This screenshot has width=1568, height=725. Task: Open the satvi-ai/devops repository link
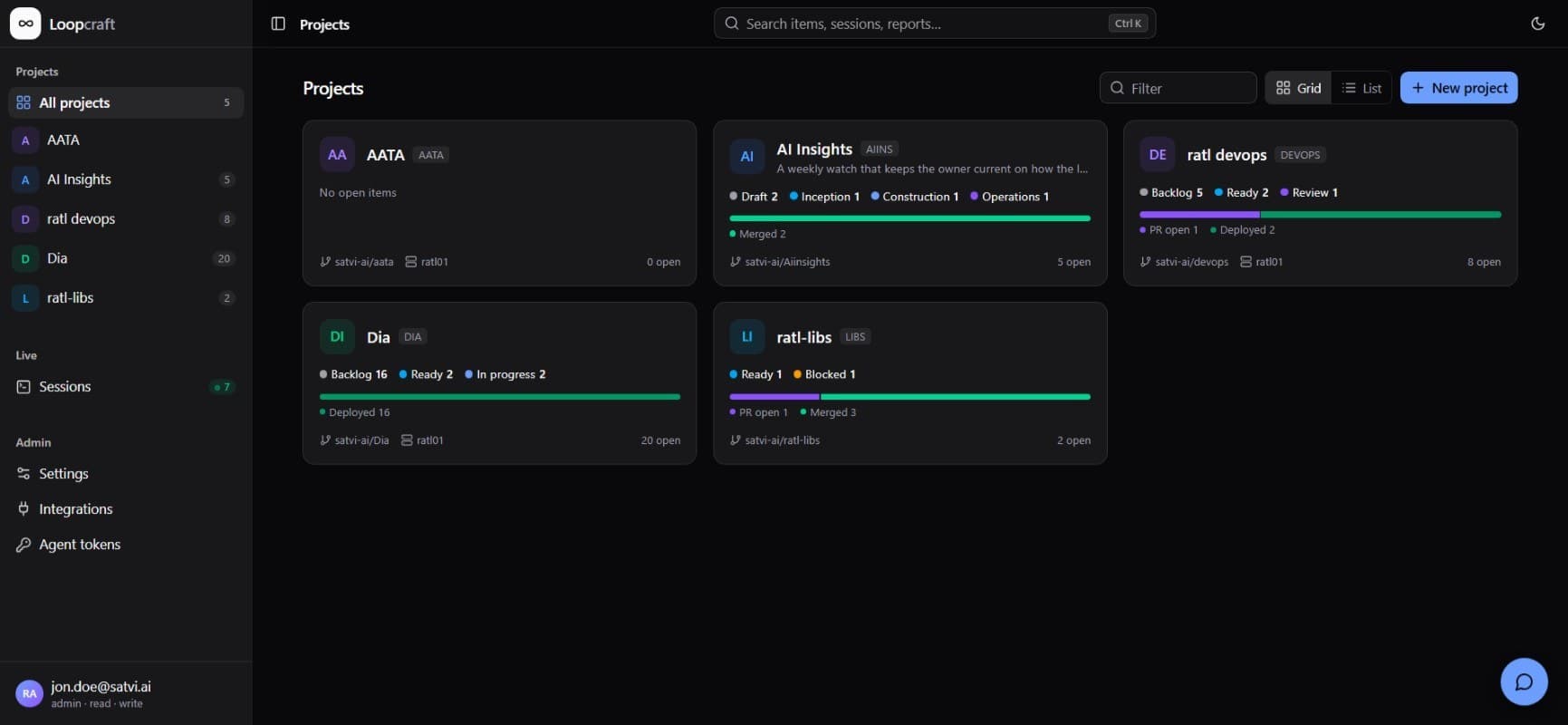[1184, 262]
